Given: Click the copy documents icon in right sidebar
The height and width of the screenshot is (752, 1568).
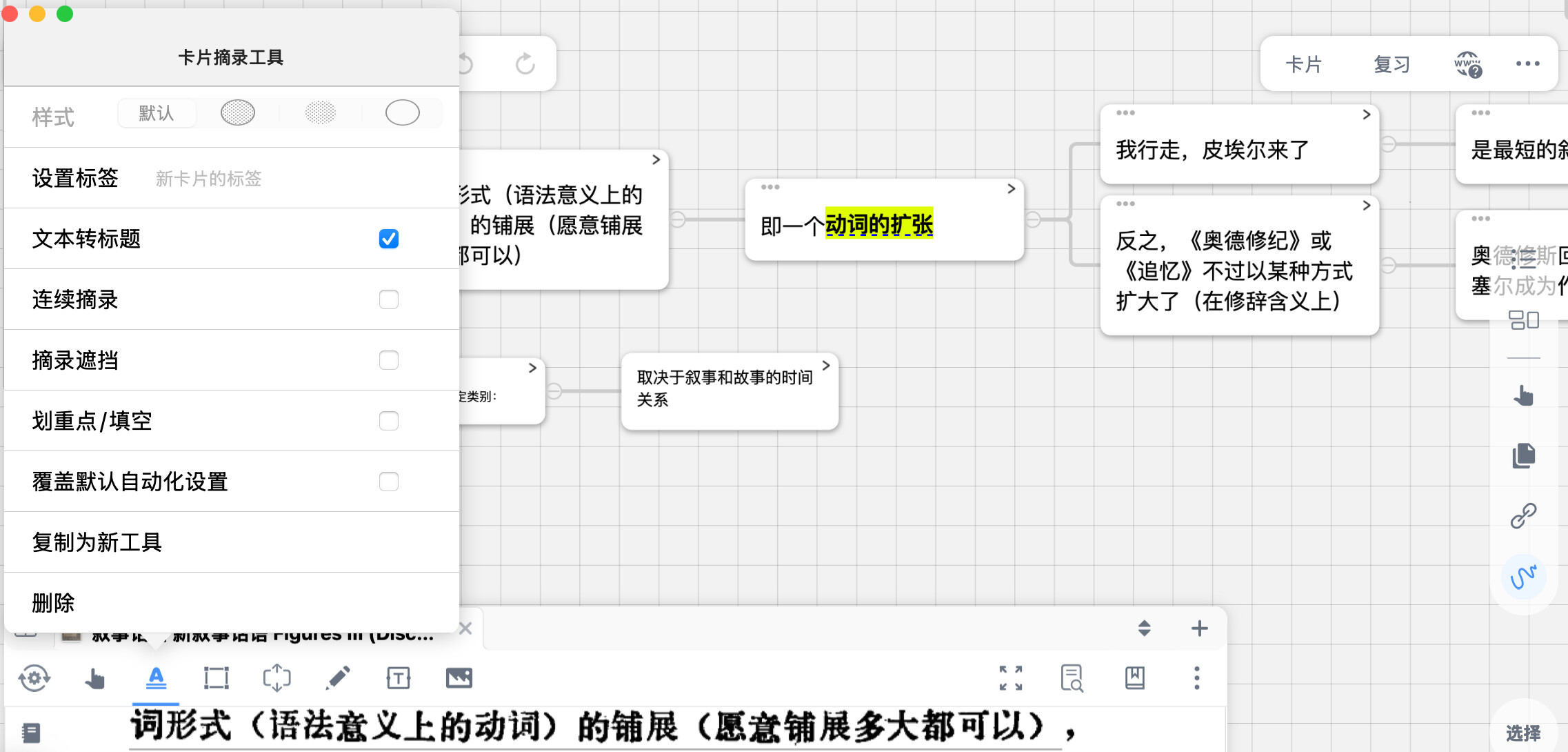Looking at the screenshot, I should (1524, 455).
